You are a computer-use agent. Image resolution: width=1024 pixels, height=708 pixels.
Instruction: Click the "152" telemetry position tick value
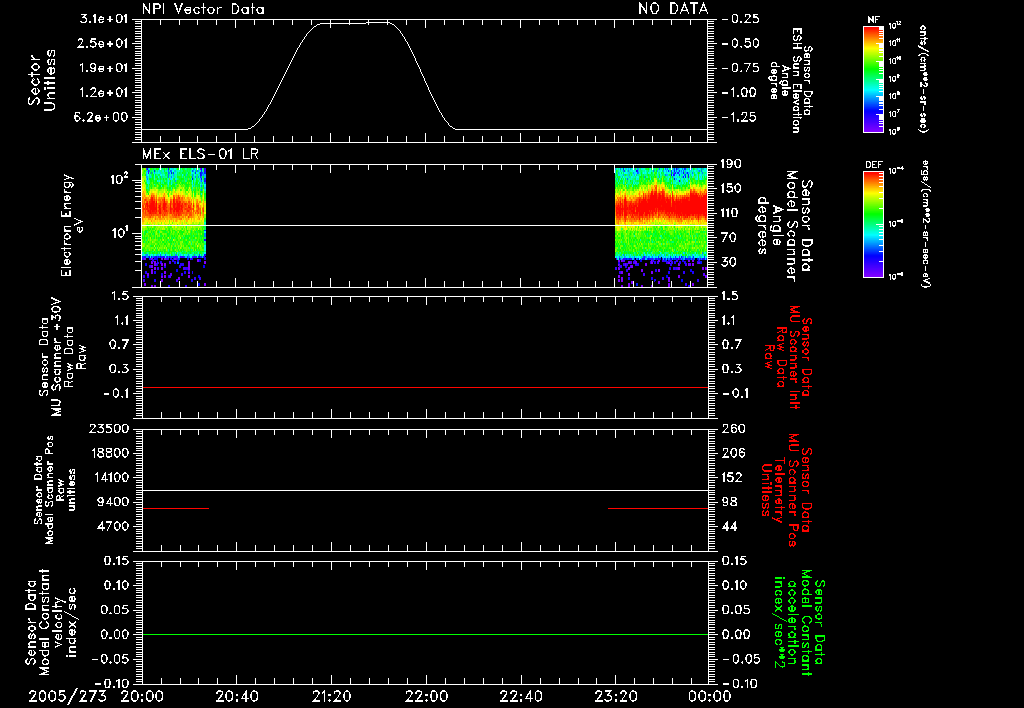(732, 477)
